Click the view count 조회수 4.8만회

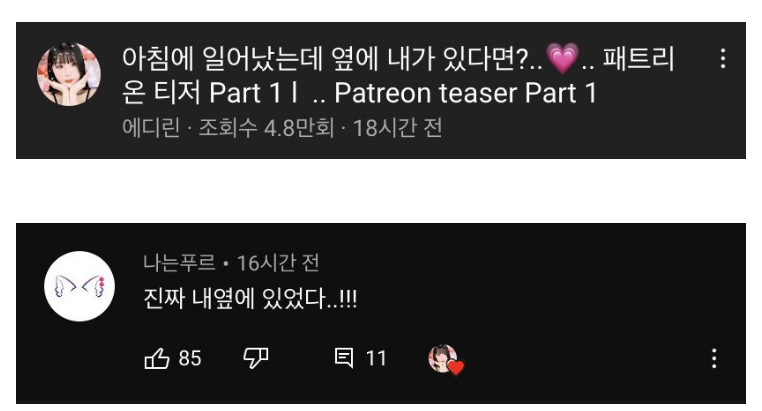coord(266,128)
